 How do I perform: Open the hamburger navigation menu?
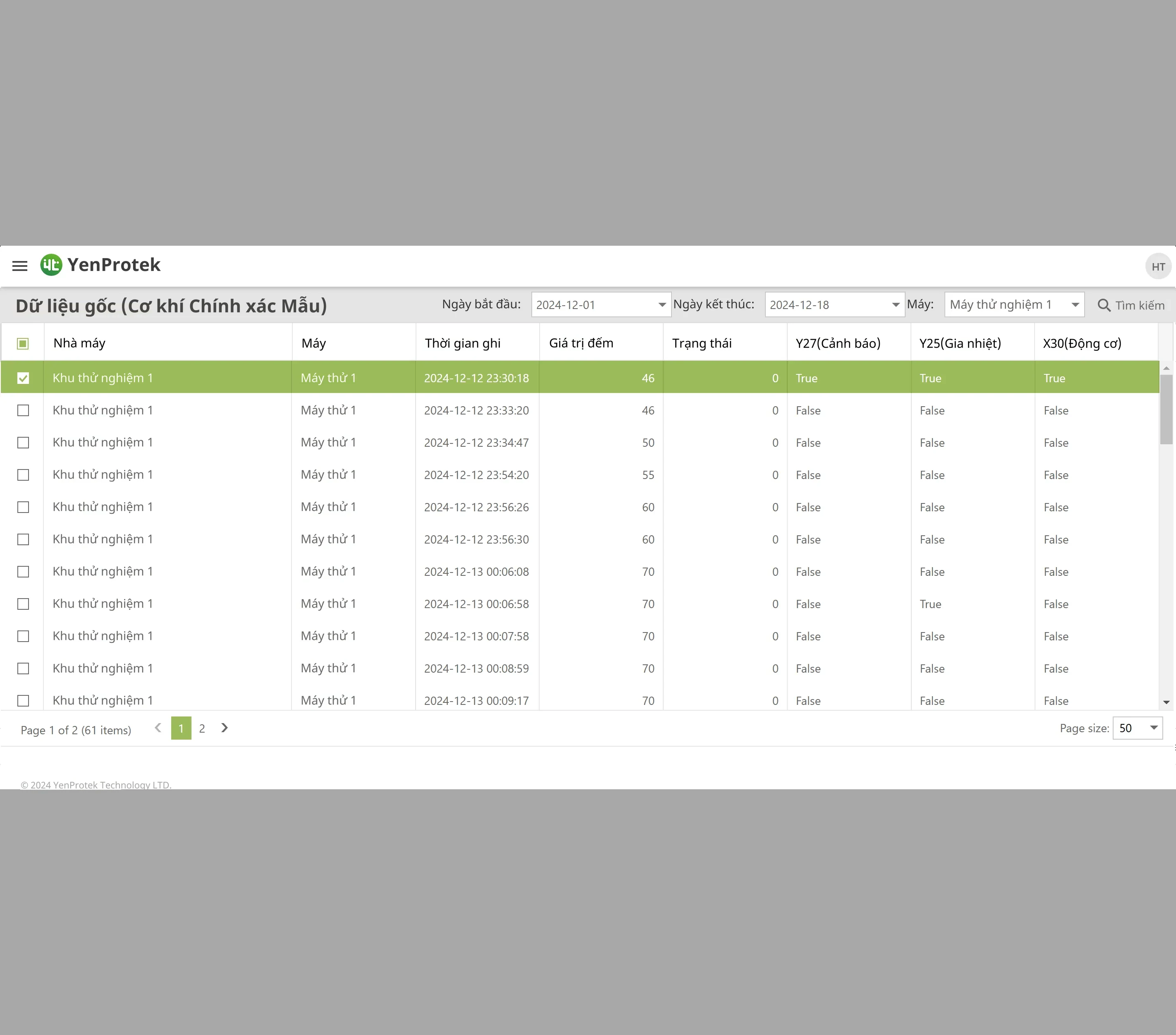coord(20,266)
